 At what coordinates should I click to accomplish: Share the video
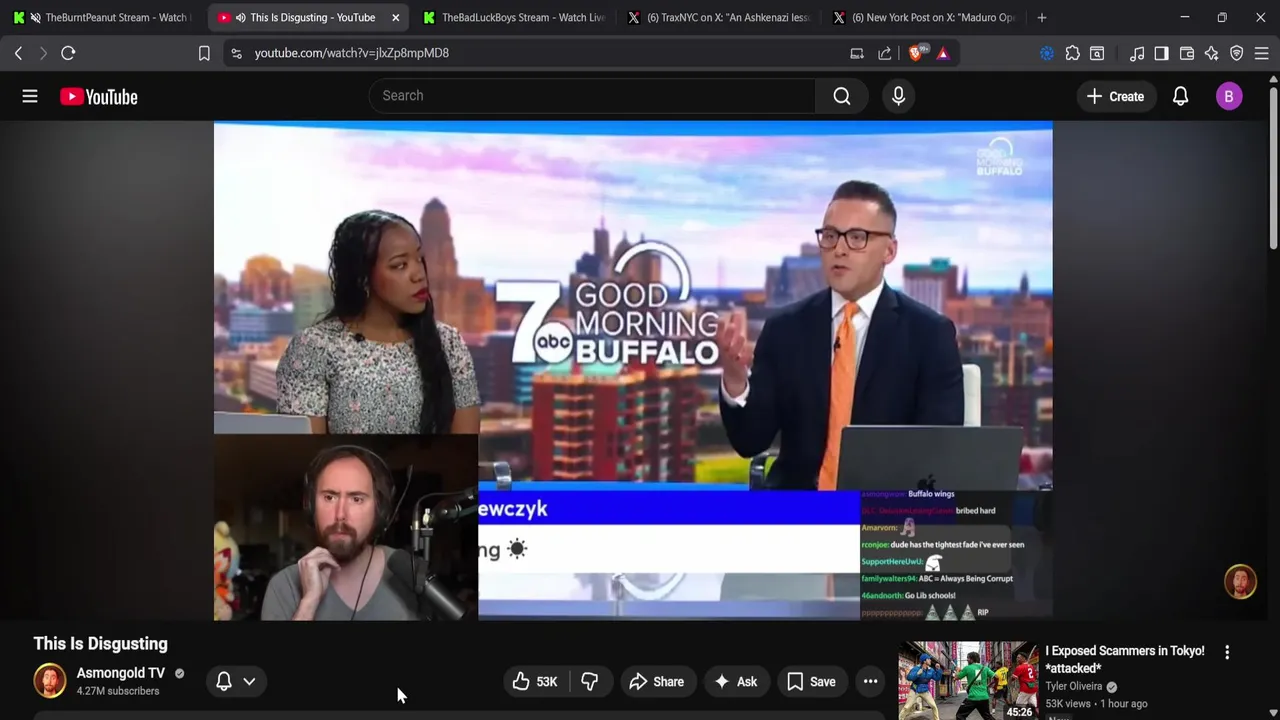coord(656,682)
